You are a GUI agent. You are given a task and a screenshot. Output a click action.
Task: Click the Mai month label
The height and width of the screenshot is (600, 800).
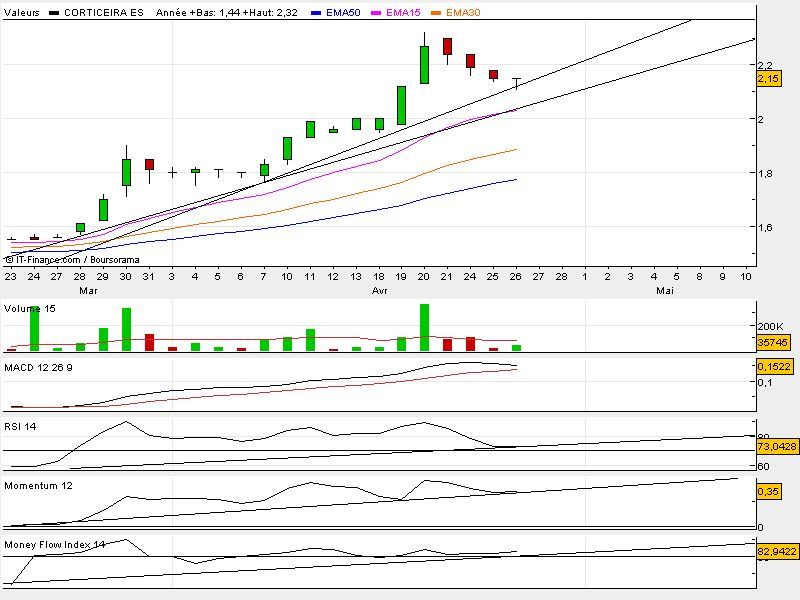(x=664, y=290)
